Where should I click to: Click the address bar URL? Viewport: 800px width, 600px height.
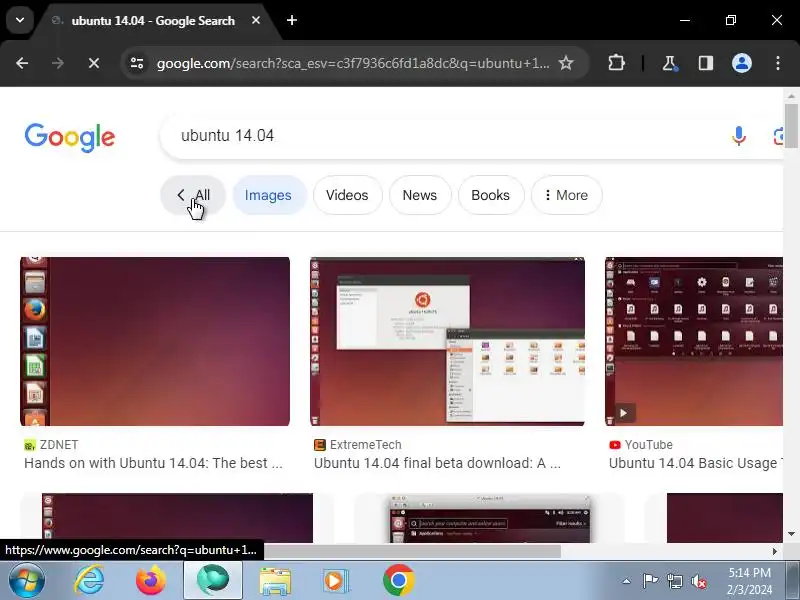(x=353, y=63)
